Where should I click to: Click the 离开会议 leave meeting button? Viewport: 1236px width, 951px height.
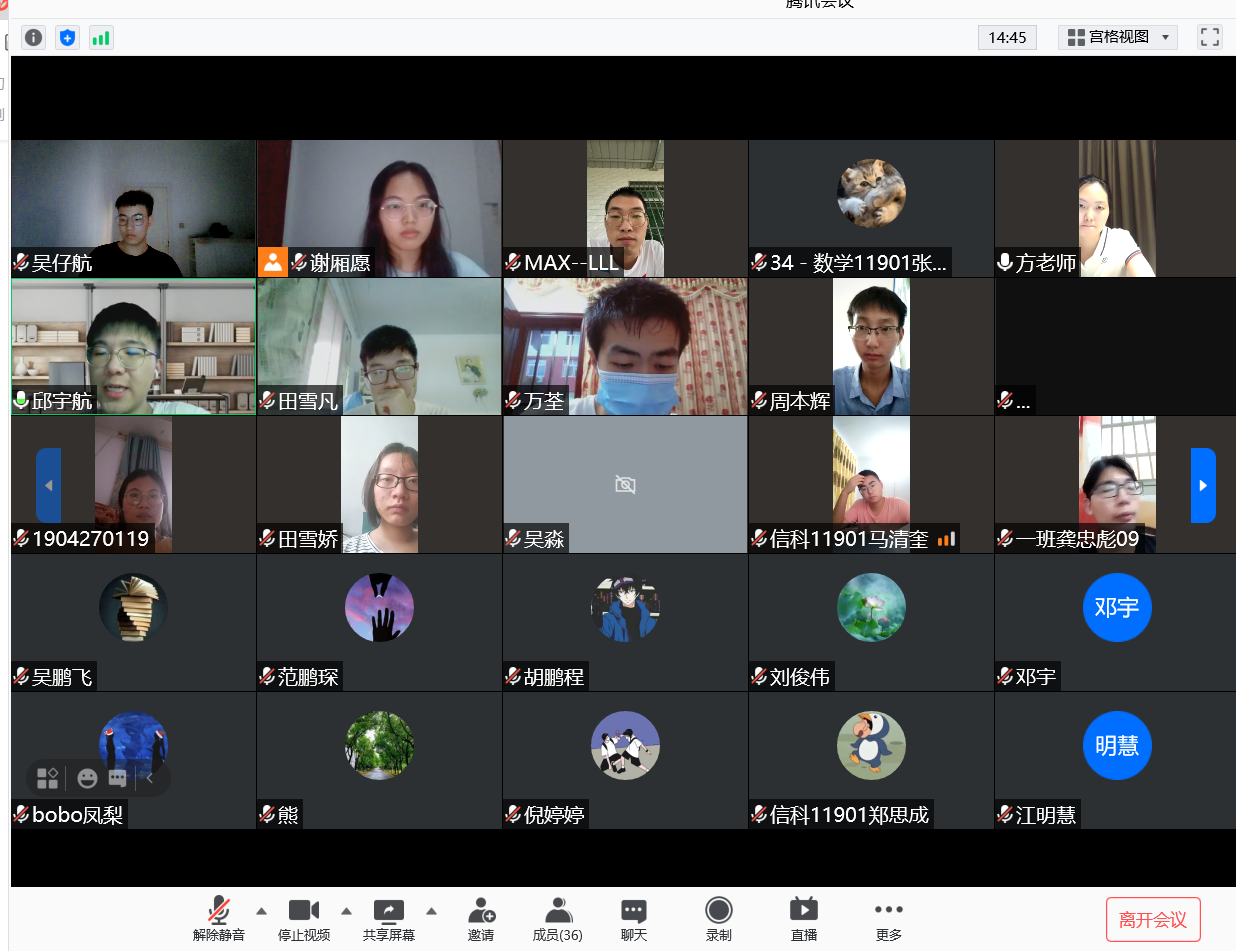(x=1153, y=920)
